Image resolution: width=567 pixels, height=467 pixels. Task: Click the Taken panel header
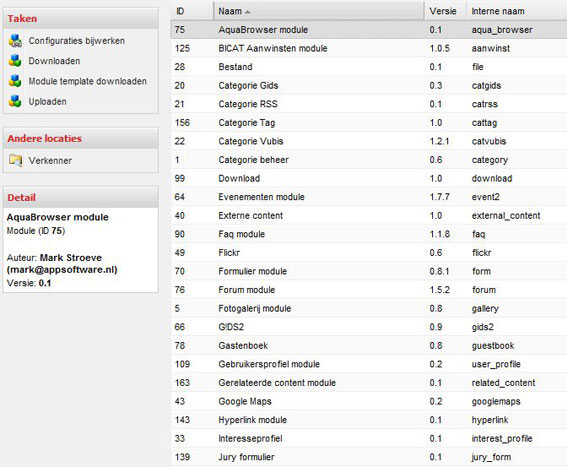click(81, 18)
